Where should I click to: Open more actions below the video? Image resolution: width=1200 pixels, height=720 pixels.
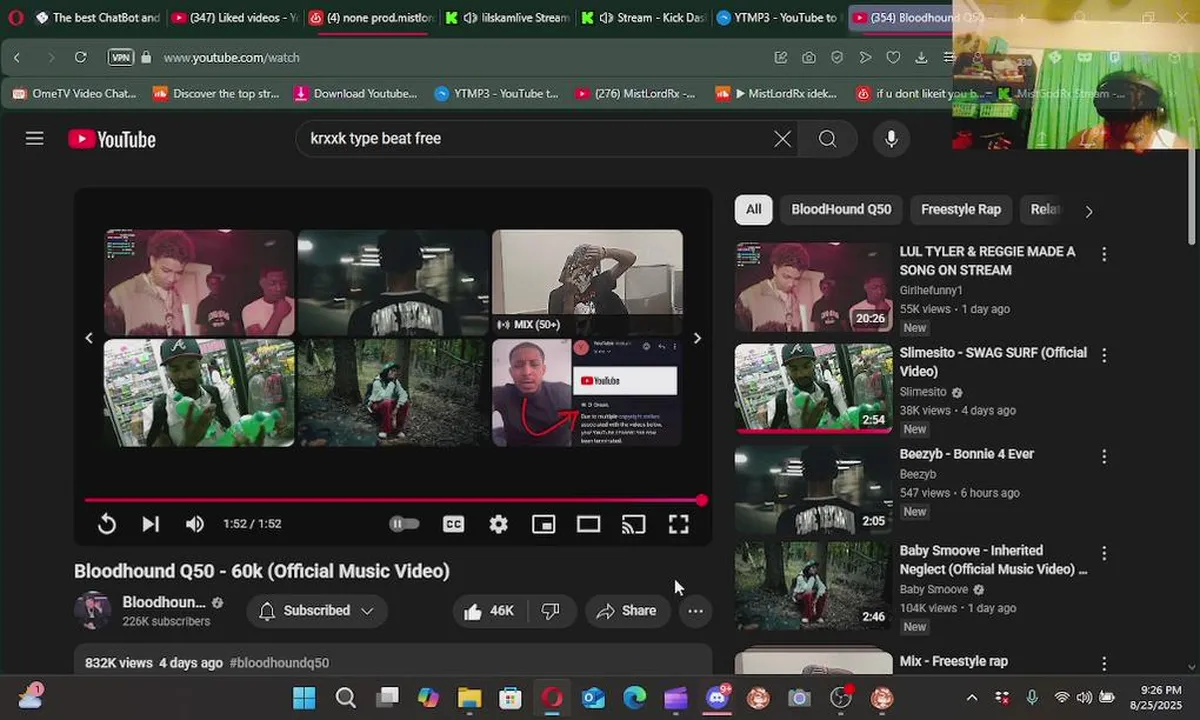pos(695,611)
